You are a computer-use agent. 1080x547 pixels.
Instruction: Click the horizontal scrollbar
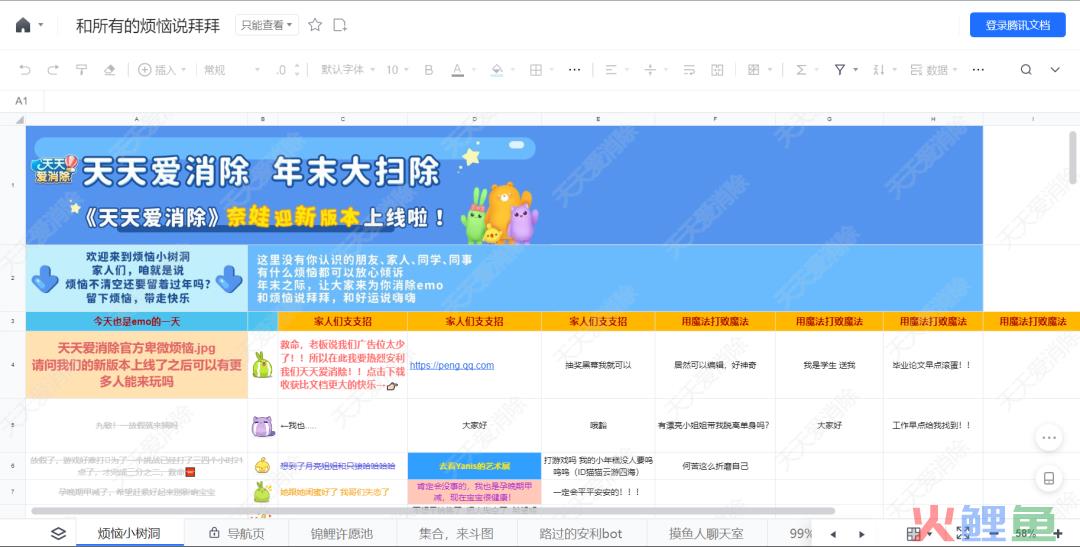coord(433,511)
